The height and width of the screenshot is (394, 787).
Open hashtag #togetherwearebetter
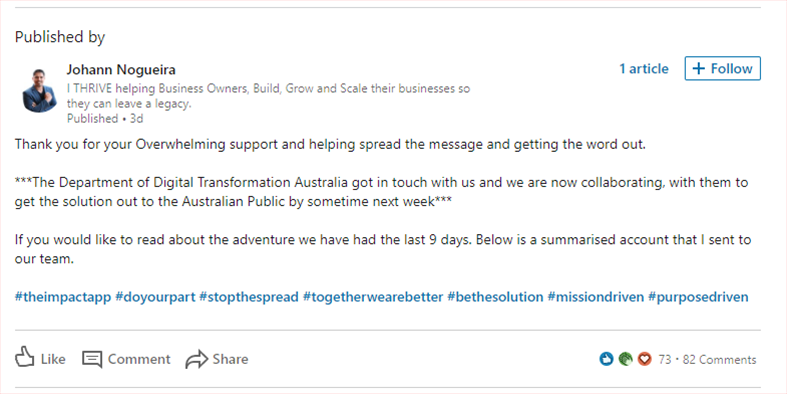[x=373, y=297]
